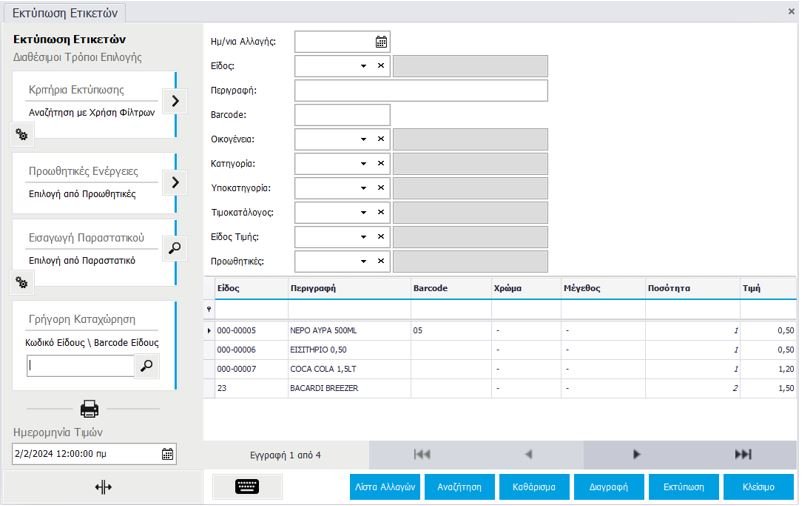The height and width of the screenshot is (506, 803).
Task: Click the magnifier next to Εισαγωγή Παραστατικού
Action: 174,248
